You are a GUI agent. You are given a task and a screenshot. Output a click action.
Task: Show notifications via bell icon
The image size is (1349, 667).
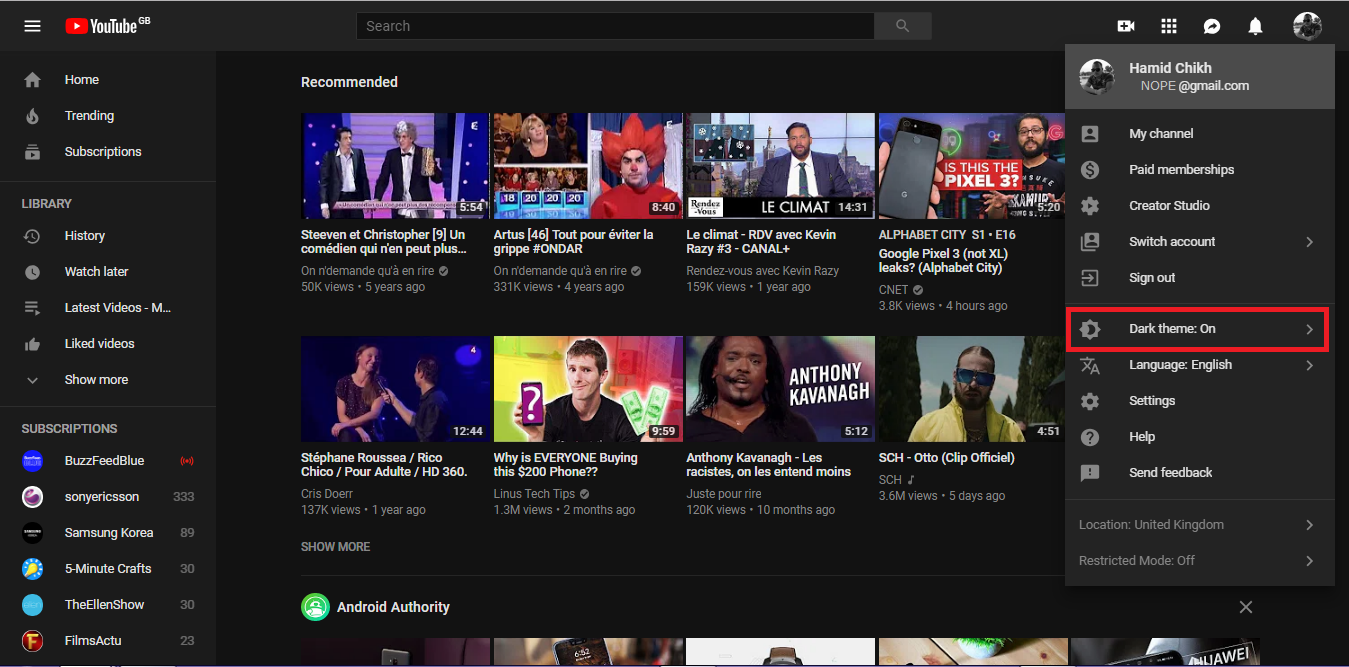pos(1255,26)
